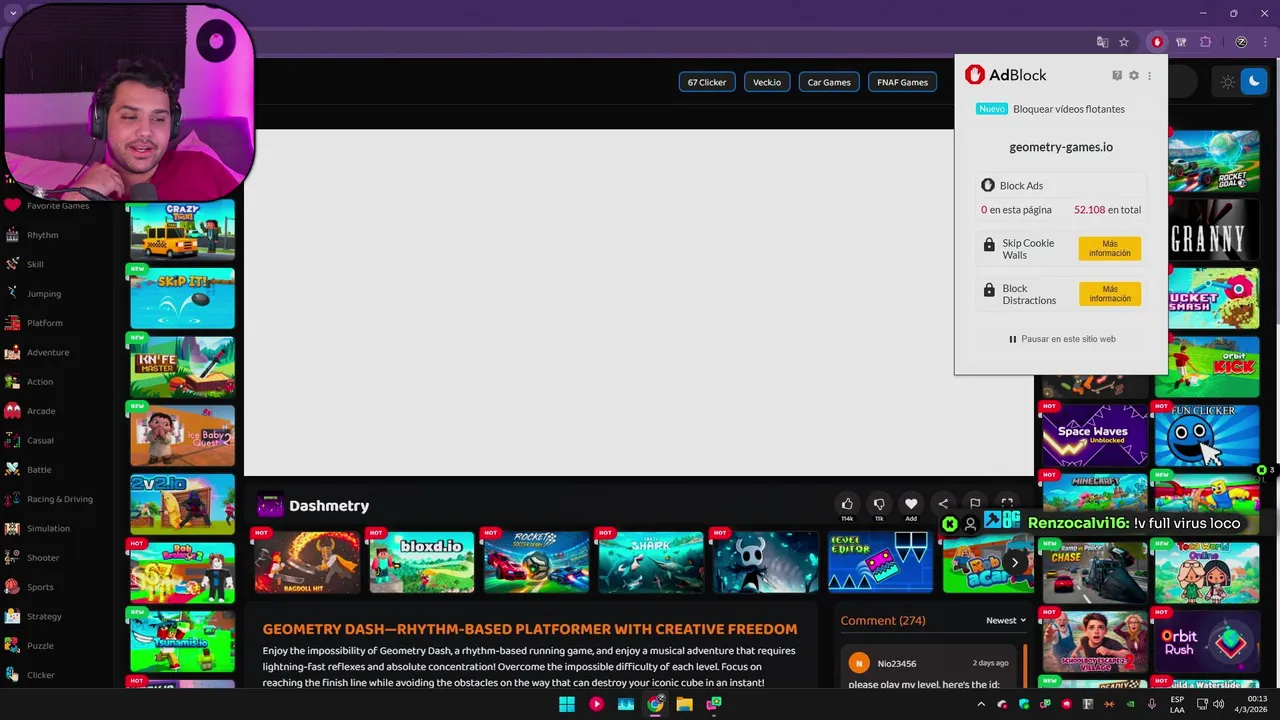Open 2v2.io game thumbnail
Viewport: 1280px width, 720px height.
[182, 504]
